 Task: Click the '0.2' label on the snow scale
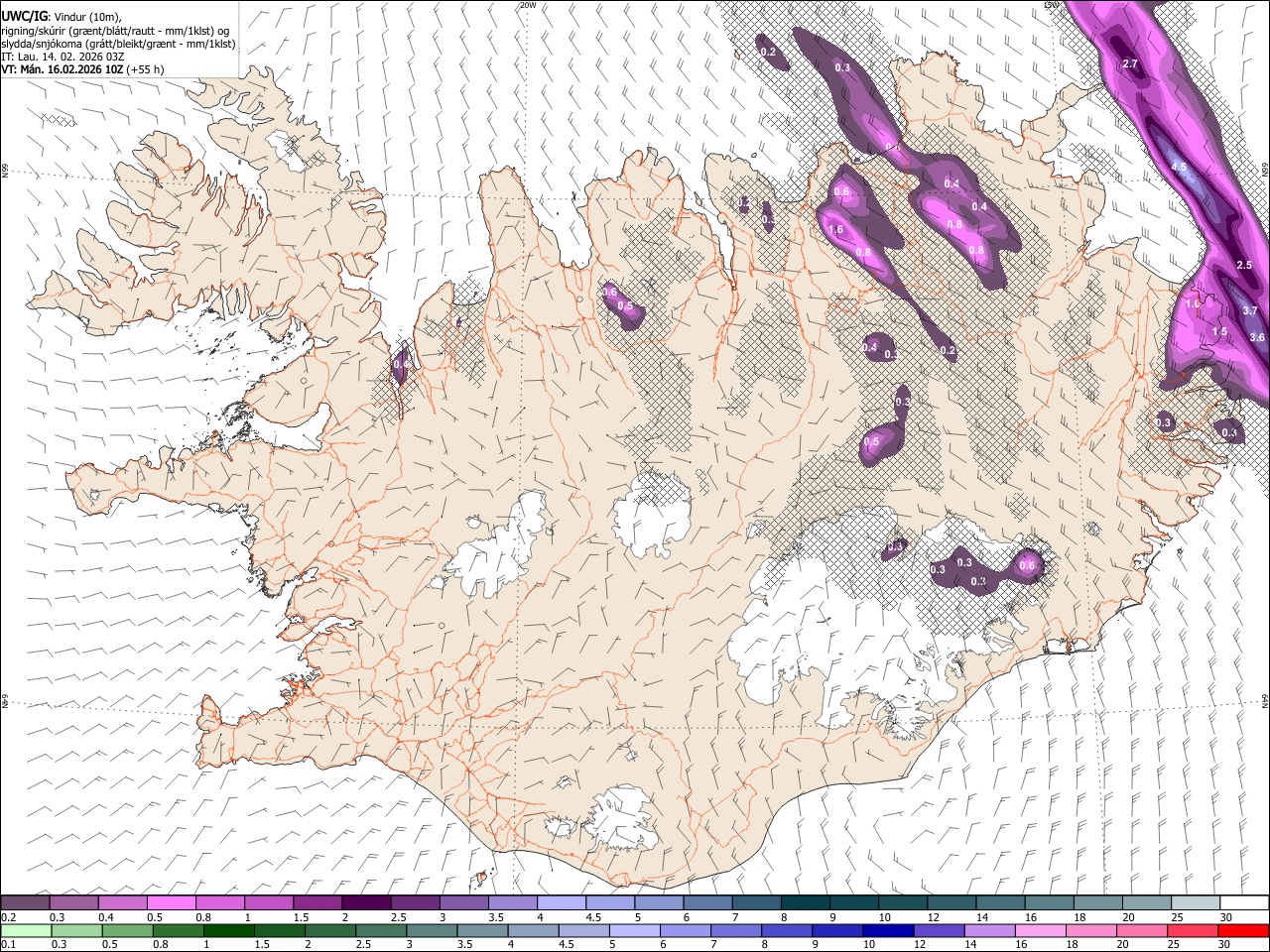[9, 917]
